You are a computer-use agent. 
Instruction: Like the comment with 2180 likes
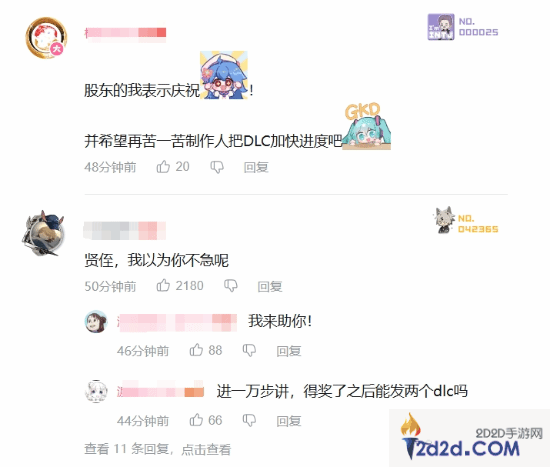point(163,285)
